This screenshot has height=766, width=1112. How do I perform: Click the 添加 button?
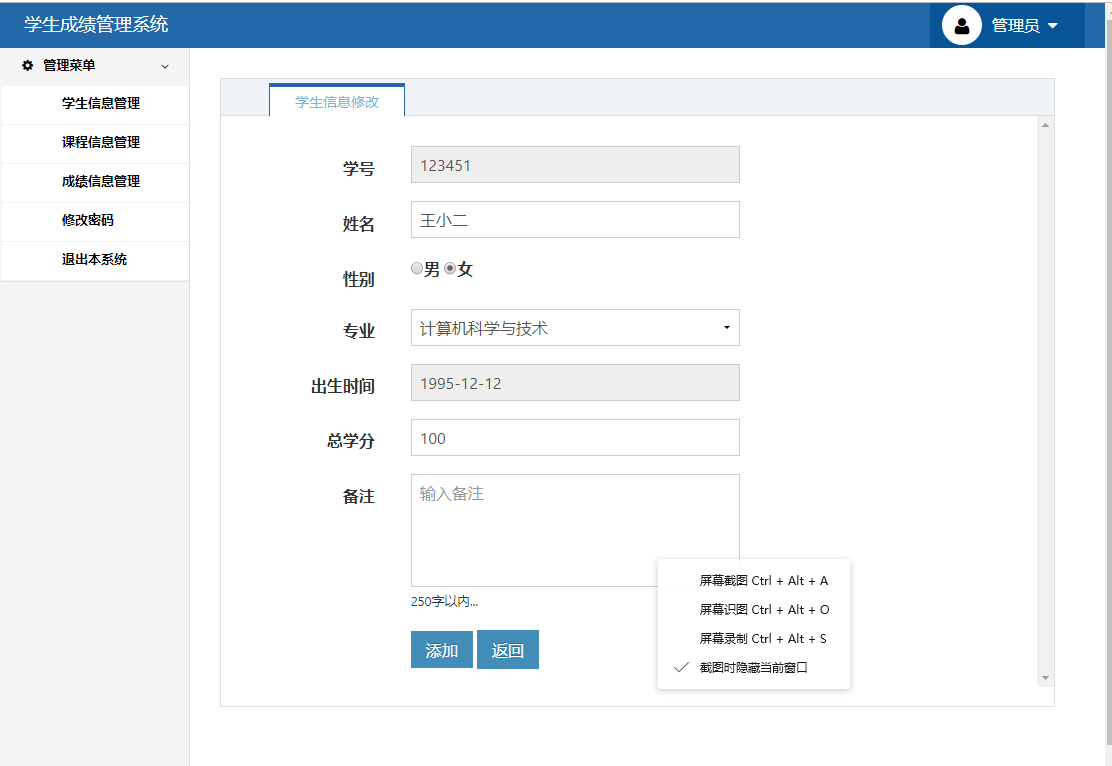pyautogui.click(x=442, y=650)
